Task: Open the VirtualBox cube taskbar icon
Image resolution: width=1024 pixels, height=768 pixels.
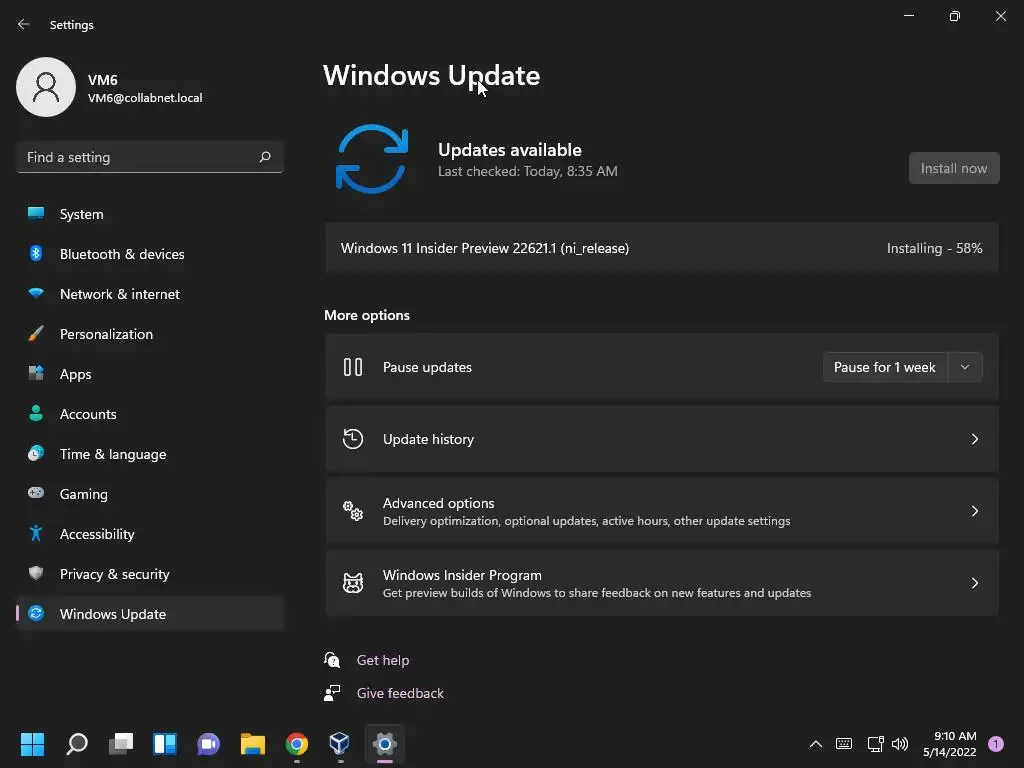Action: [x=340, y=744]
